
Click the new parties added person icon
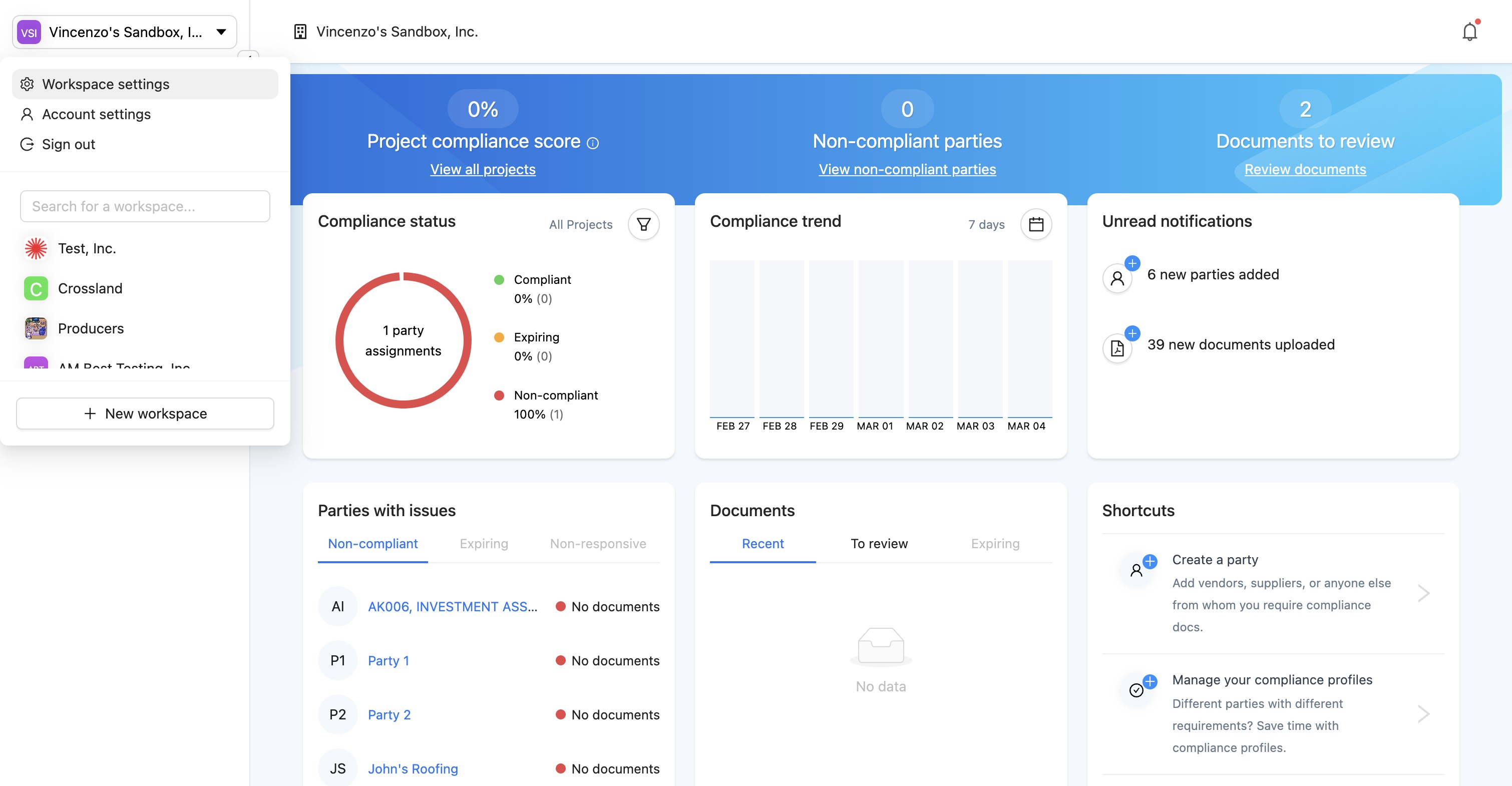point(1117,278)
